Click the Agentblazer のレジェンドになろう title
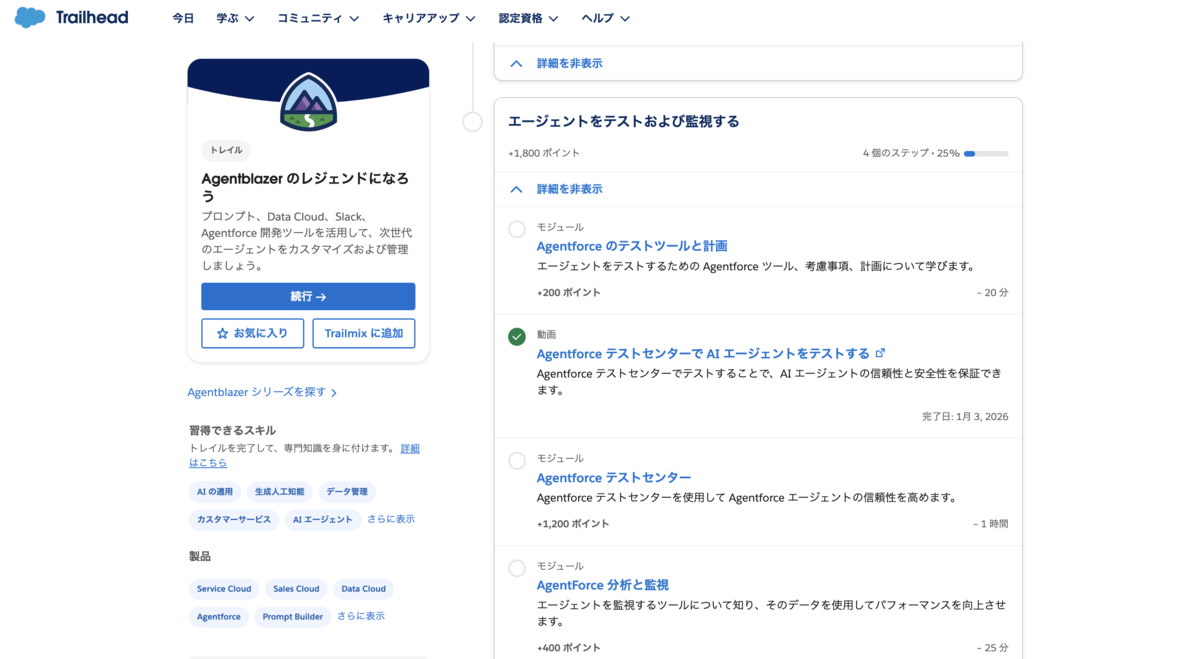 (305, 187)
